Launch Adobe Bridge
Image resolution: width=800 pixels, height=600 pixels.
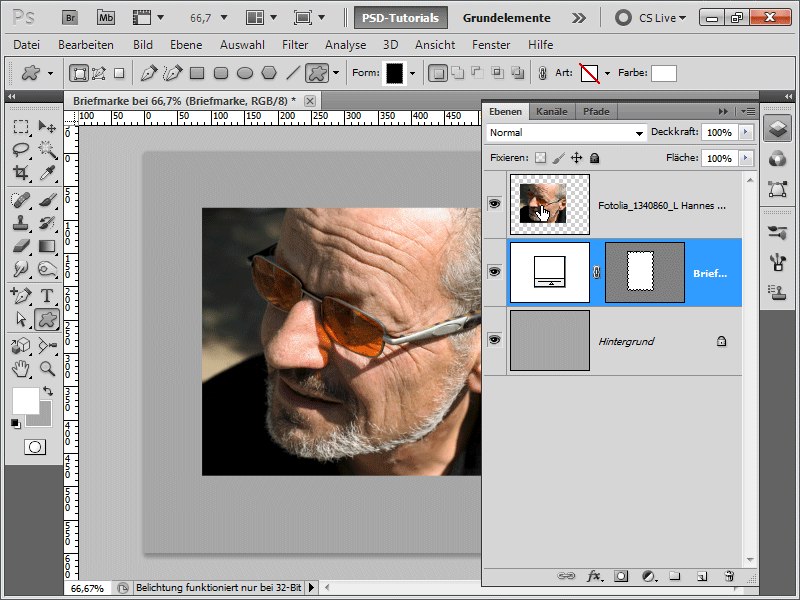(x=70, y=18)
